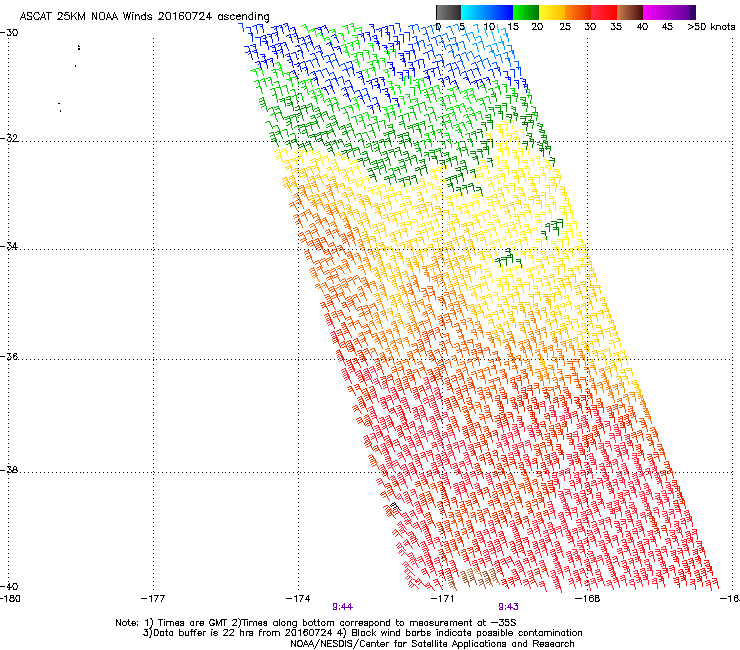740x650 pixels.
Task: Click the '-168' longitude axis label
Action: [588, 599]
